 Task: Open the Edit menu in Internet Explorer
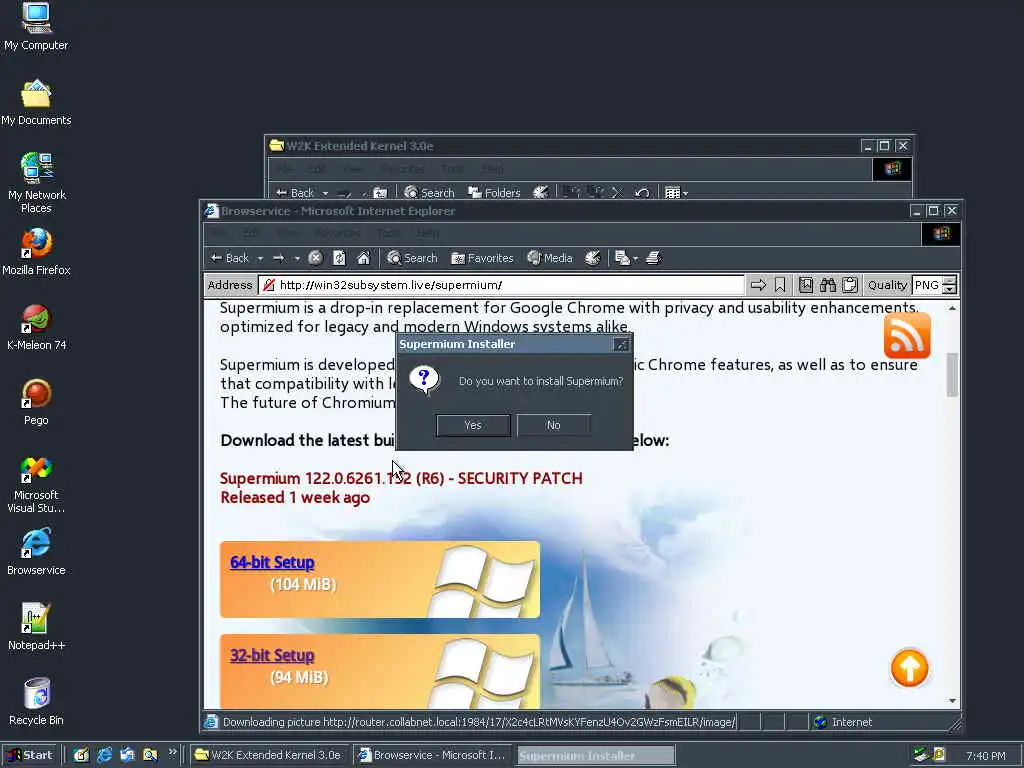tap(251, 233)
